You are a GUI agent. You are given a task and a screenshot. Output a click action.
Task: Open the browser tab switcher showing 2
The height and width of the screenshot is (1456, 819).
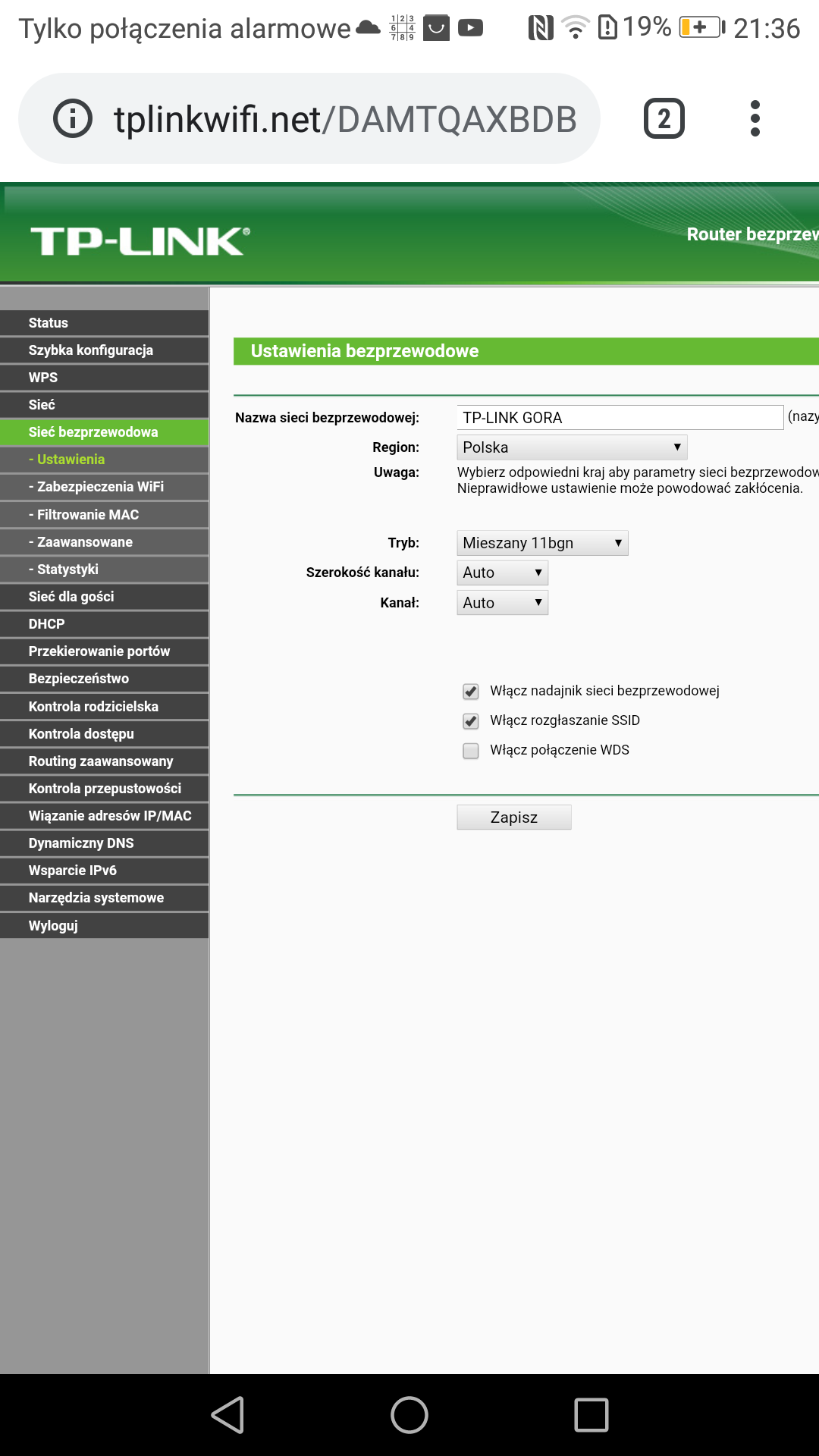(664, 118)
